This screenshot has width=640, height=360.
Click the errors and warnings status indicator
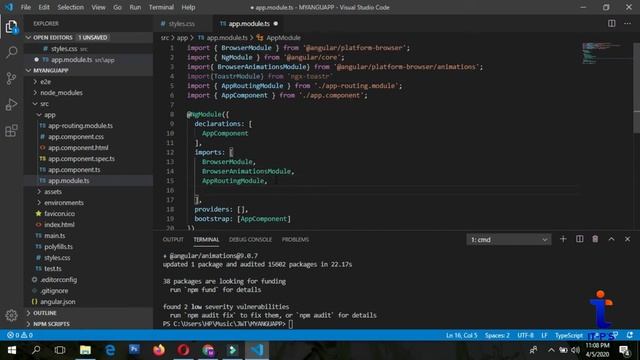[20, 335]
